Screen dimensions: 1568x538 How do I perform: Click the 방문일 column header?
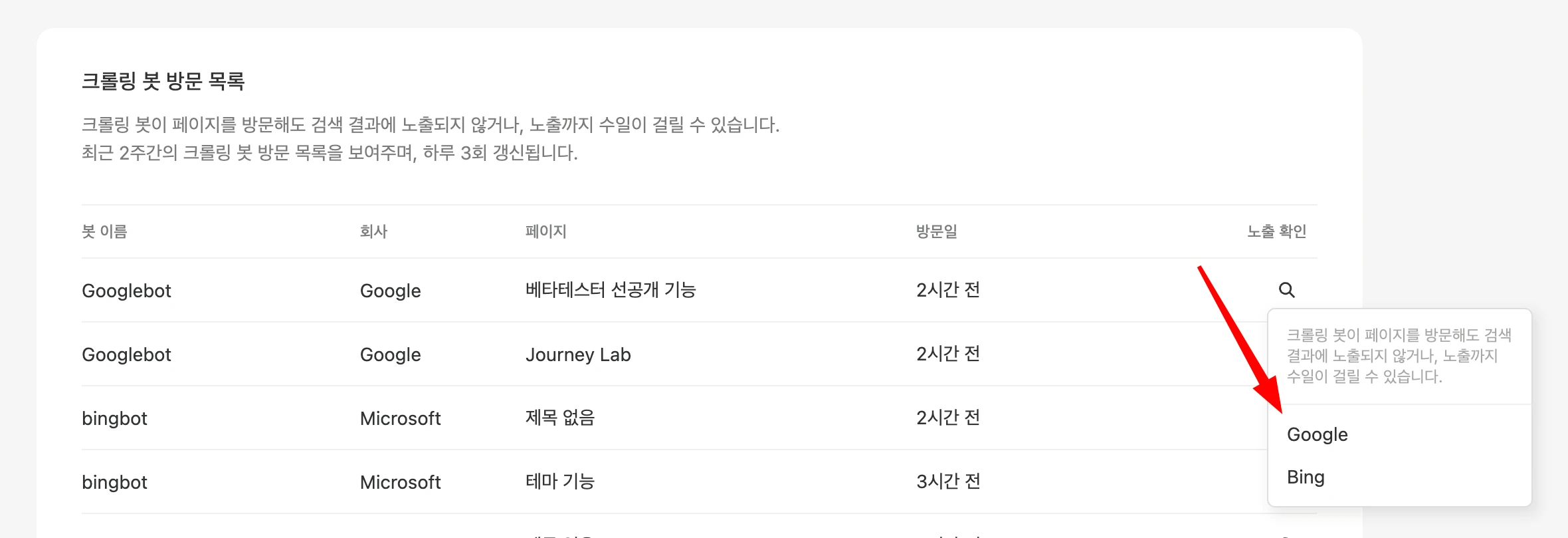(x=937, y=231)
